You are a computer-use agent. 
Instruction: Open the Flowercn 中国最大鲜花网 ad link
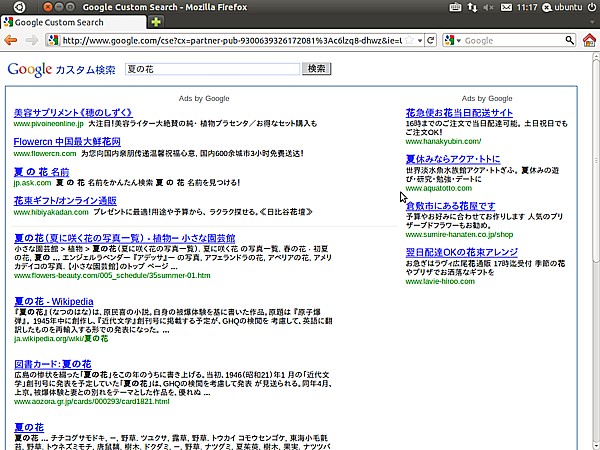click(x=67, y=142)
